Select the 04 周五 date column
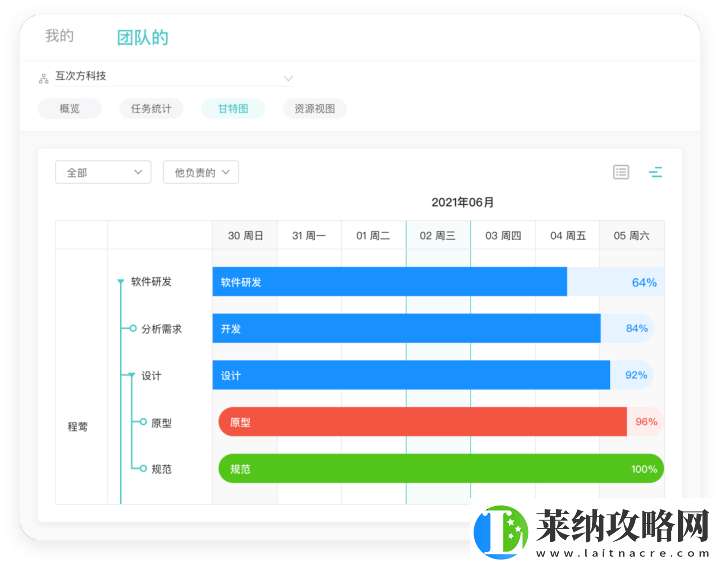Viewport: 720px width, 565px height. 568,236
